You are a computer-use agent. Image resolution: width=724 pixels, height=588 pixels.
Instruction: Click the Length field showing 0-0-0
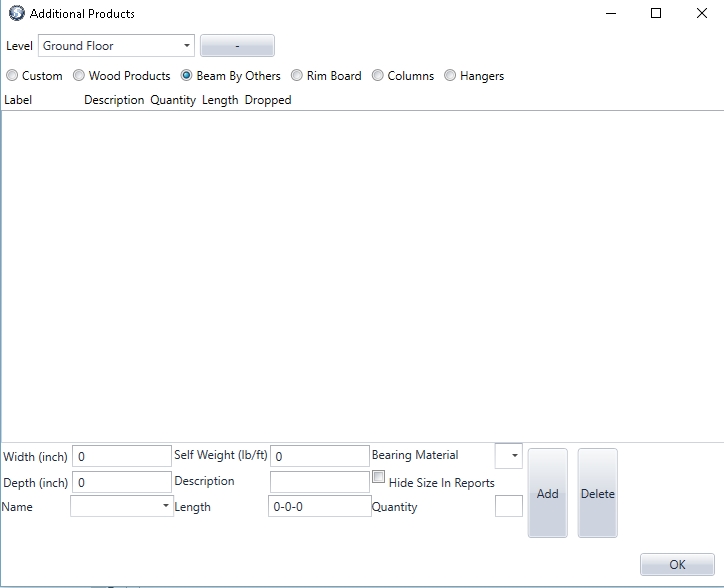pos(320,507)
